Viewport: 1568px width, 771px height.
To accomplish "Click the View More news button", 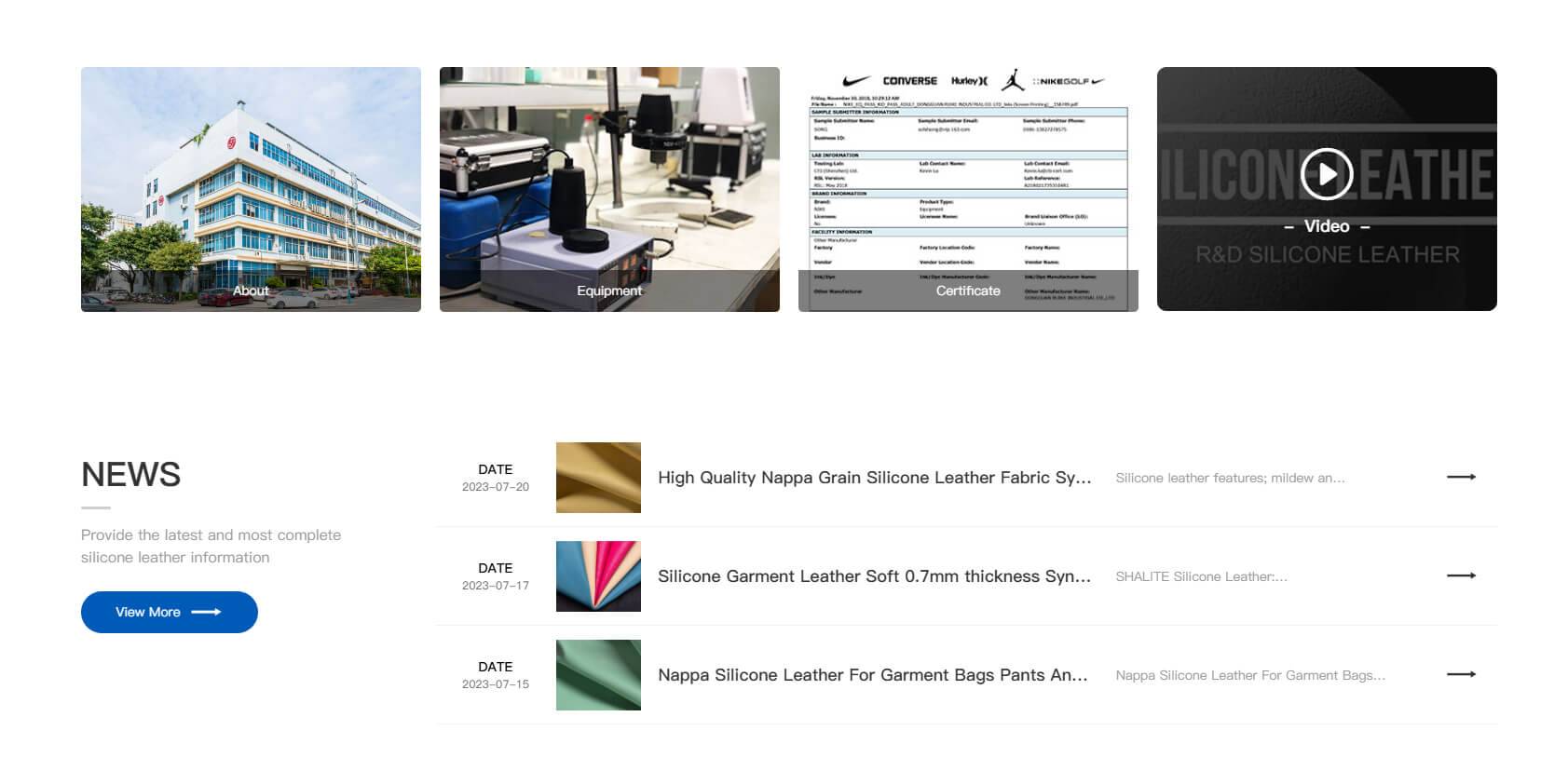I will 170,612.
